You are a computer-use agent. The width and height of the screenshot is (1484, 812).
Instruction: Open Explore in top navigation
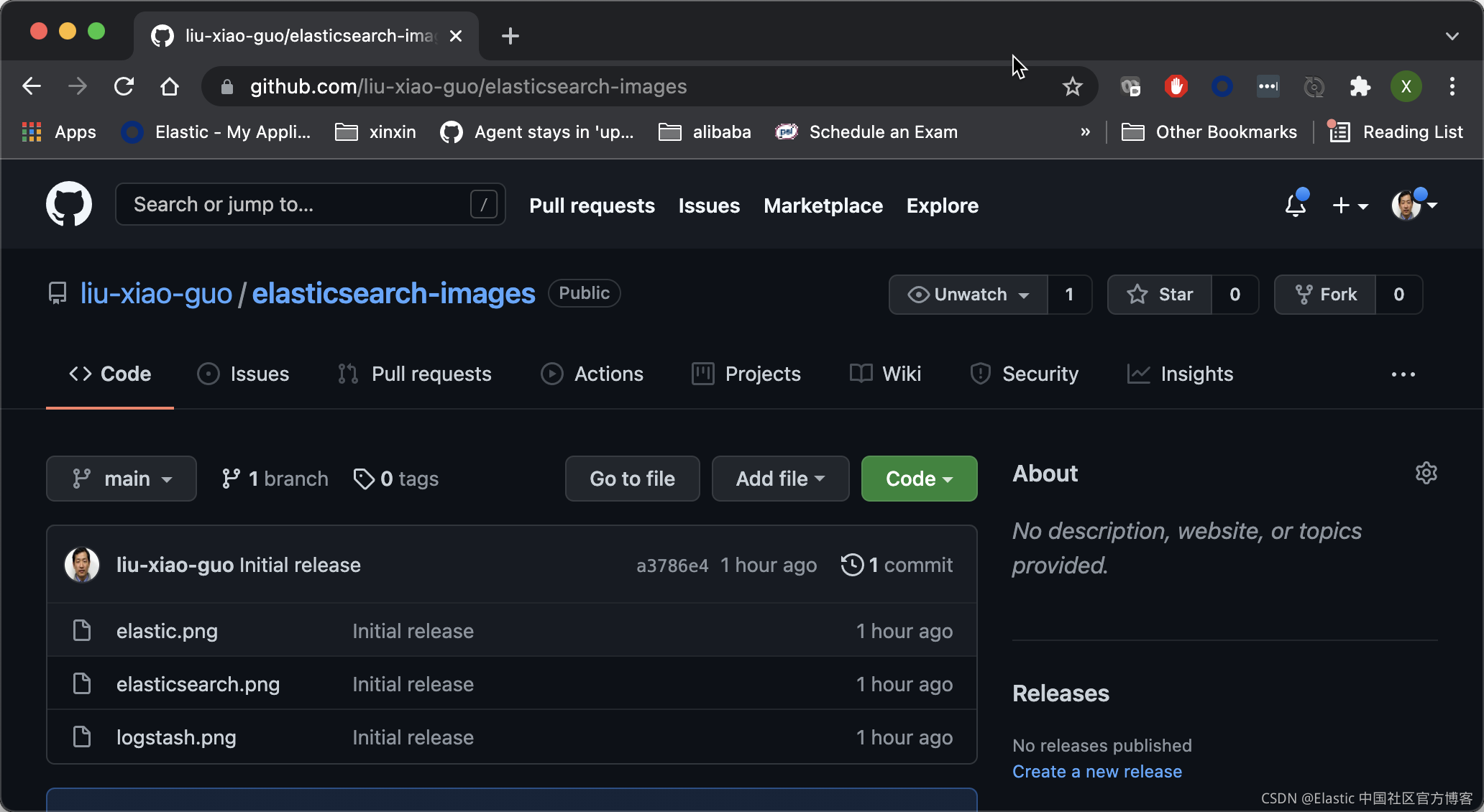tap(943, 206)
